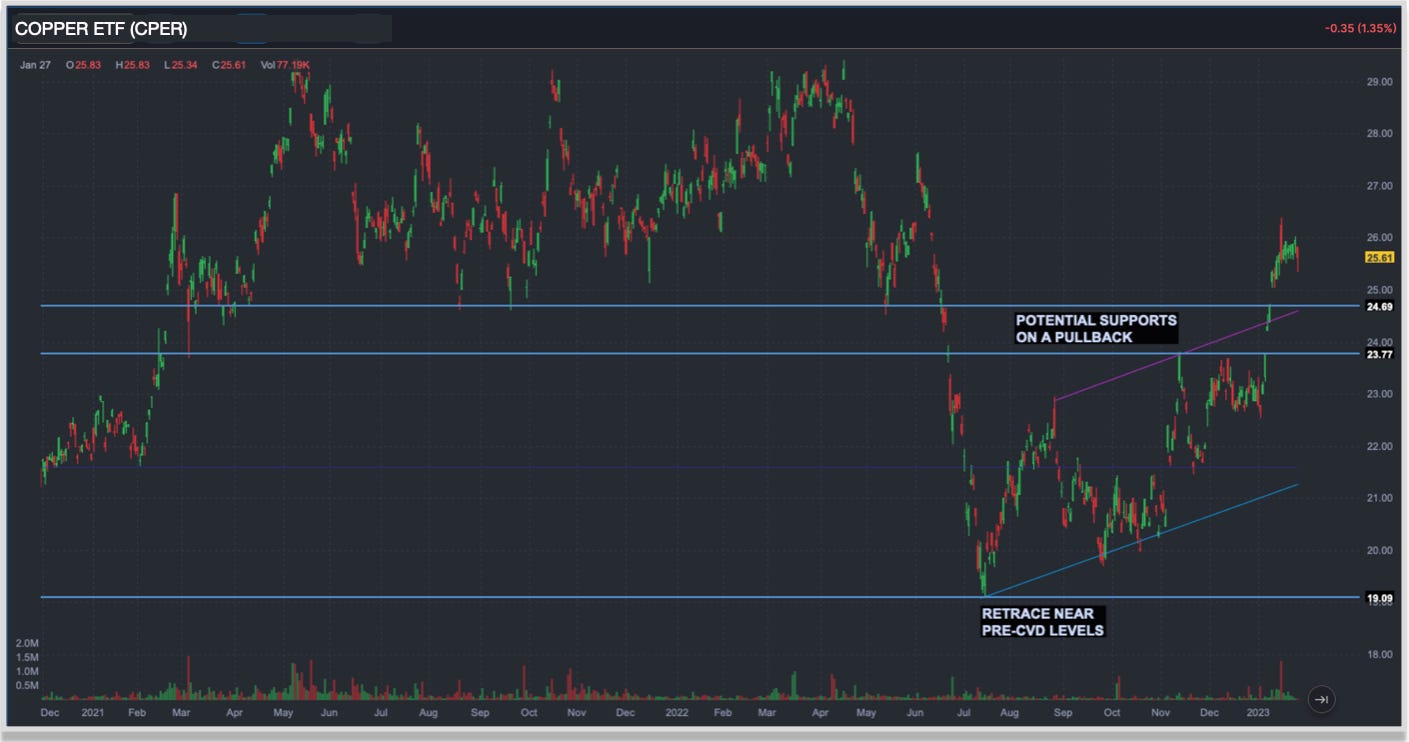Select the low price L 25.34
1409x742 pixels.
(x=181, y=65)
